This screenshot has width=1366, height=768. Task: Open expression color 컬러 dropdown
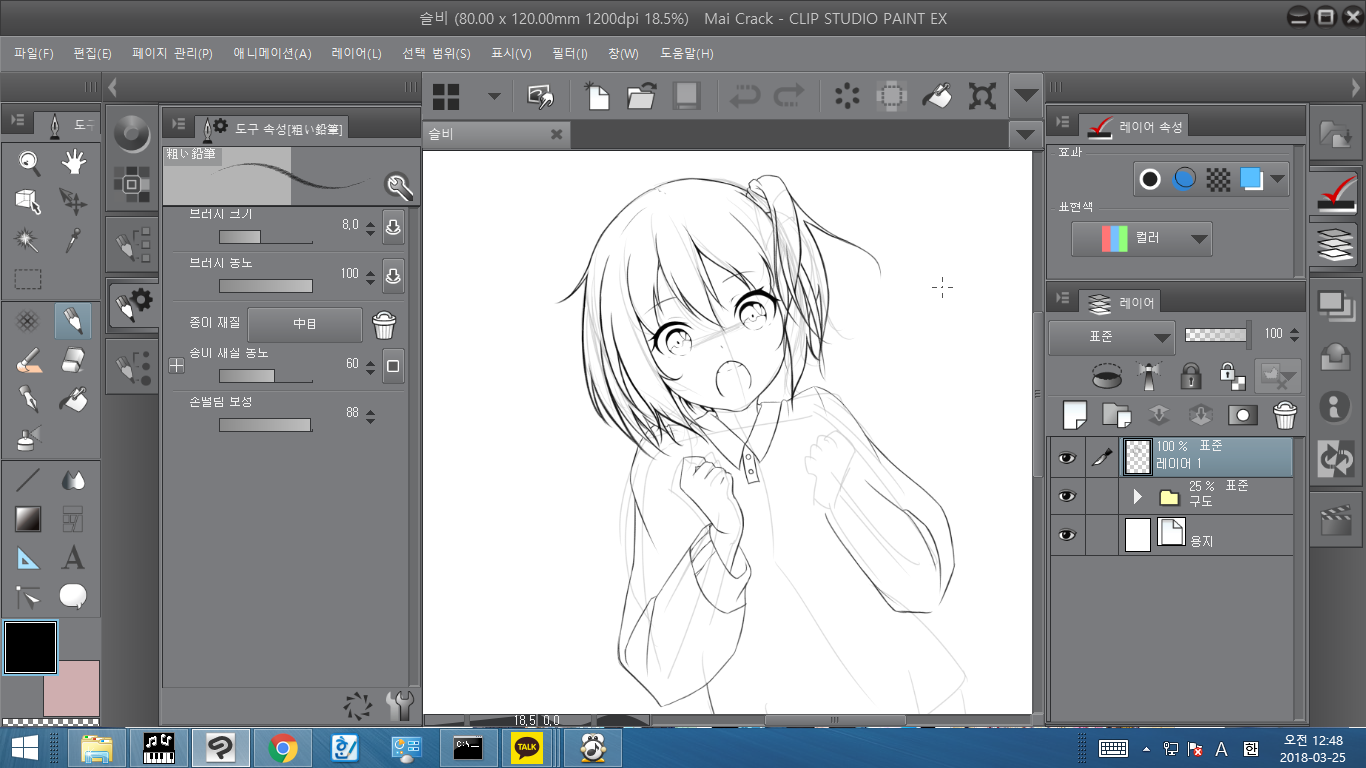click(1142, 239)
